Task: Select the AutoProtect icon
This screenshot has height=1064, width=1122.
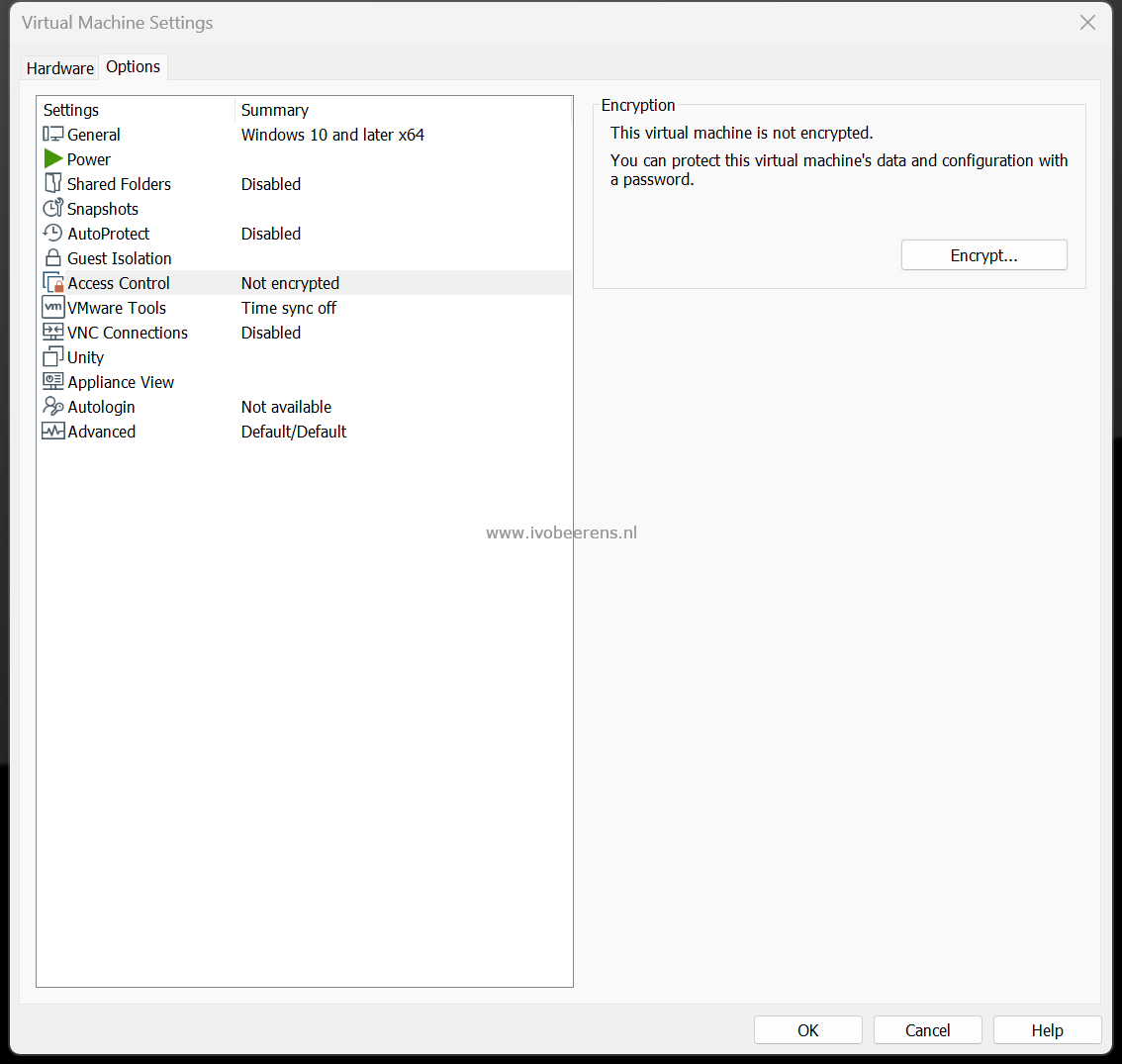Action: [53, 233]
